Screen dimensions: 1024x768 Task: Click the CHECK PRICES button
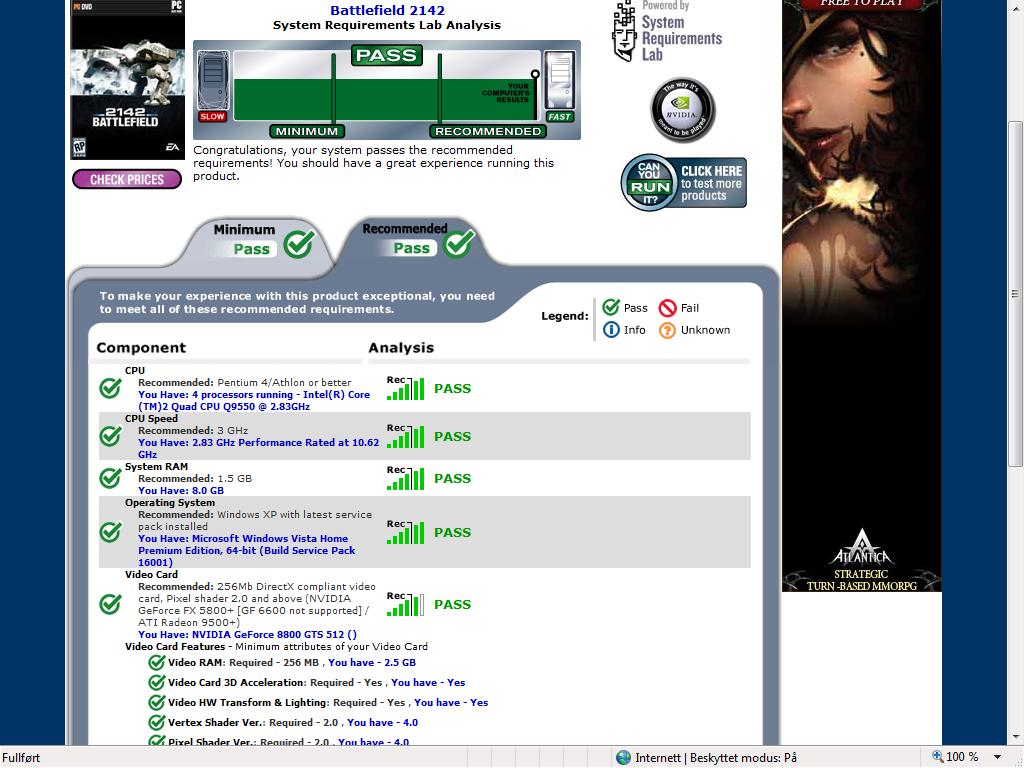coord(127,179)
